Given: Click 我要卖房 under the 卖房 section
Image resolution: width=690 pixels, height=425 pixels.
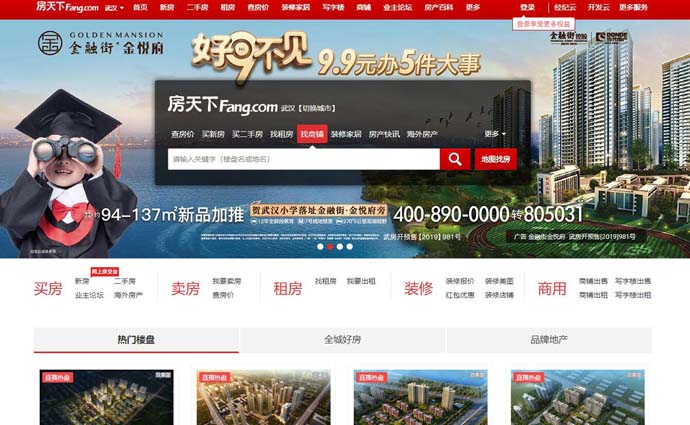Looking at the screenshot, I should click(x=227, y=281).
